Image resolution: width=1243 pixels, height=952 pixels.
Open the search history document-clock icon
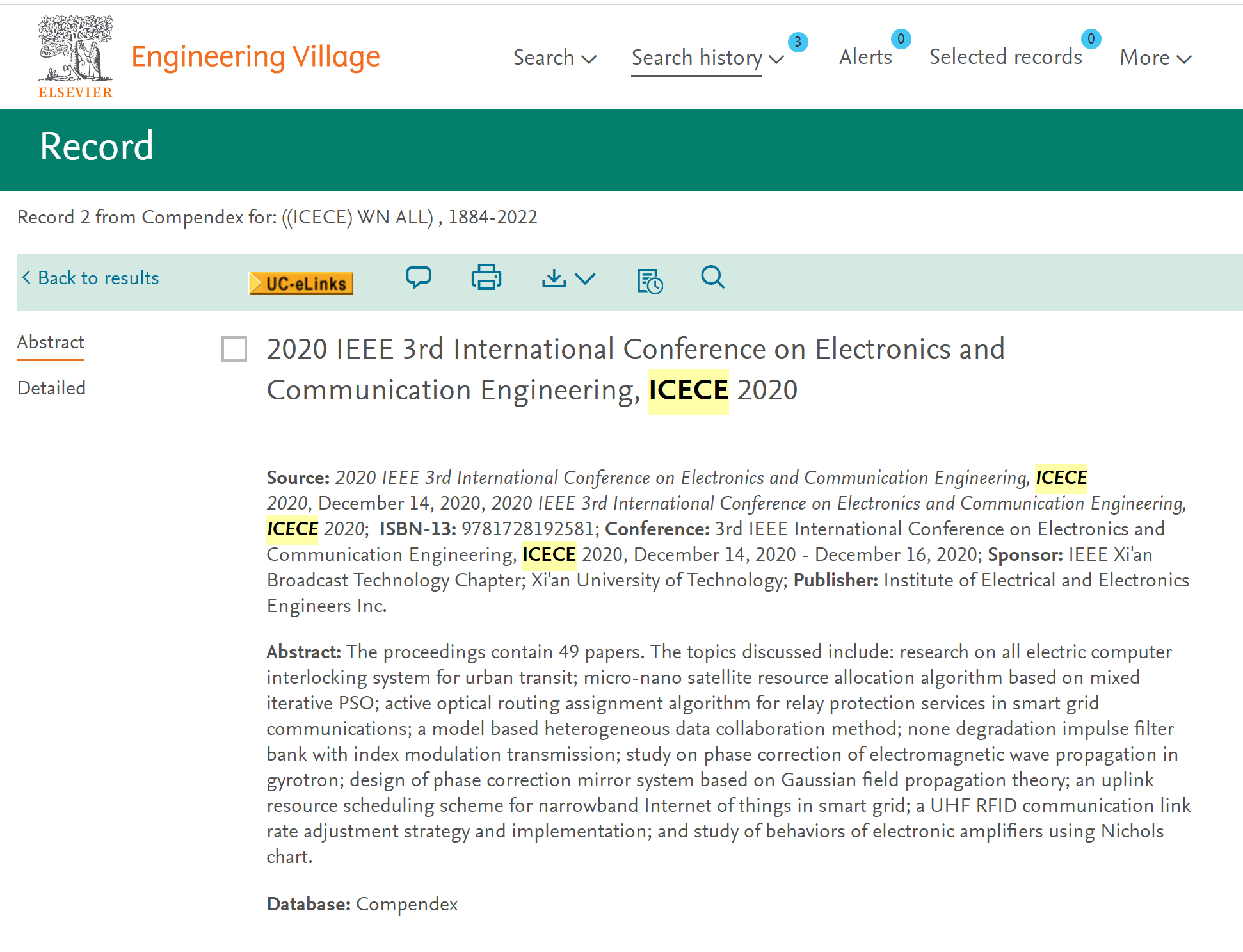tap(650, 280)
